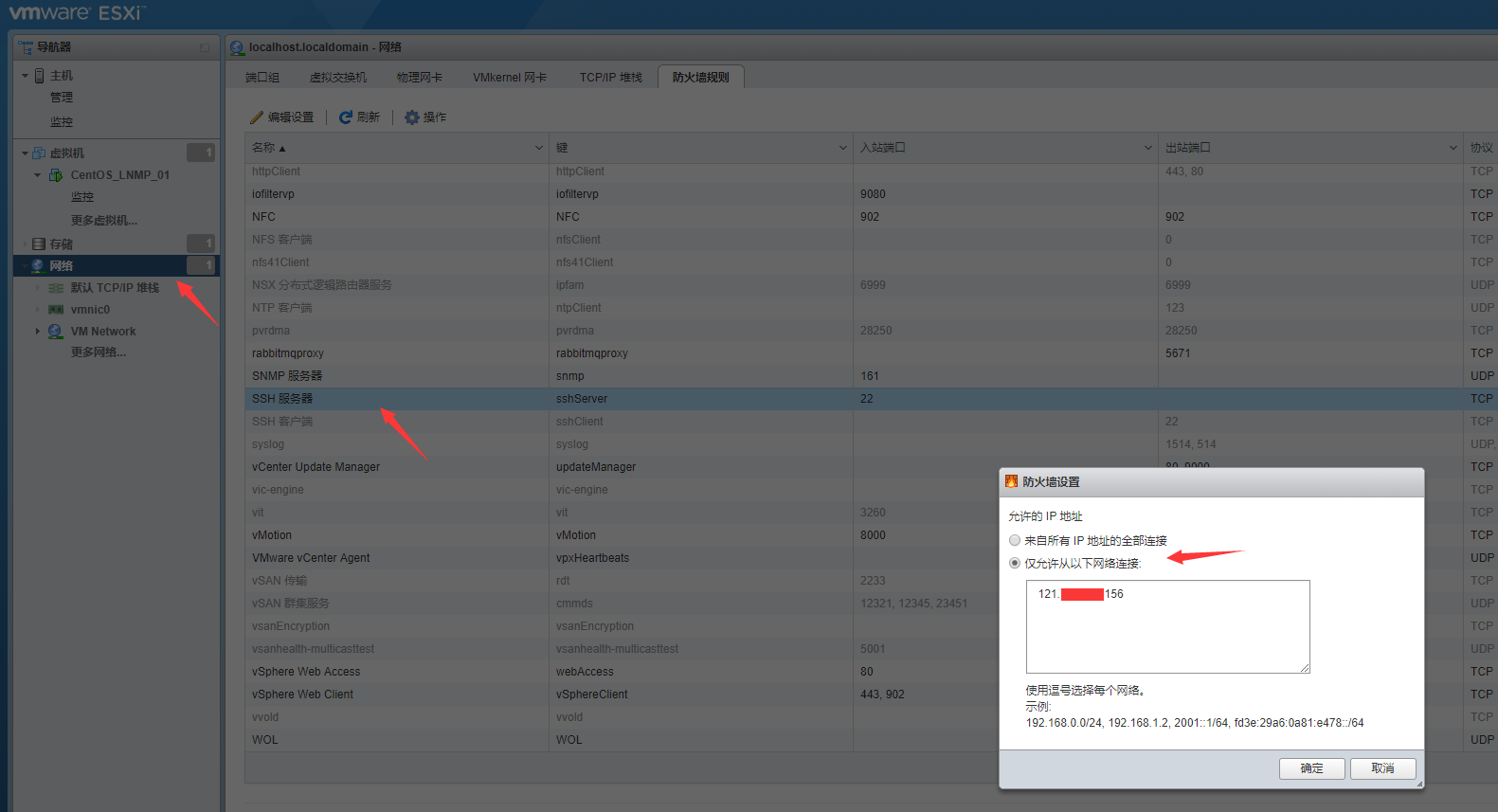Click the VM Network globe icon
Viewport: 1498px width, 812px height.
click(x=56, y=332)
